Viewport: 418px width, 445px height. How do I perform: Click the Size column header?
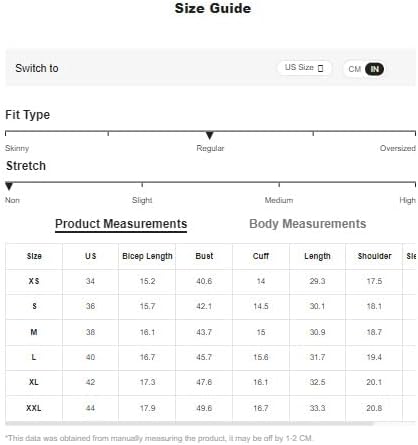[x=34, y=256]
